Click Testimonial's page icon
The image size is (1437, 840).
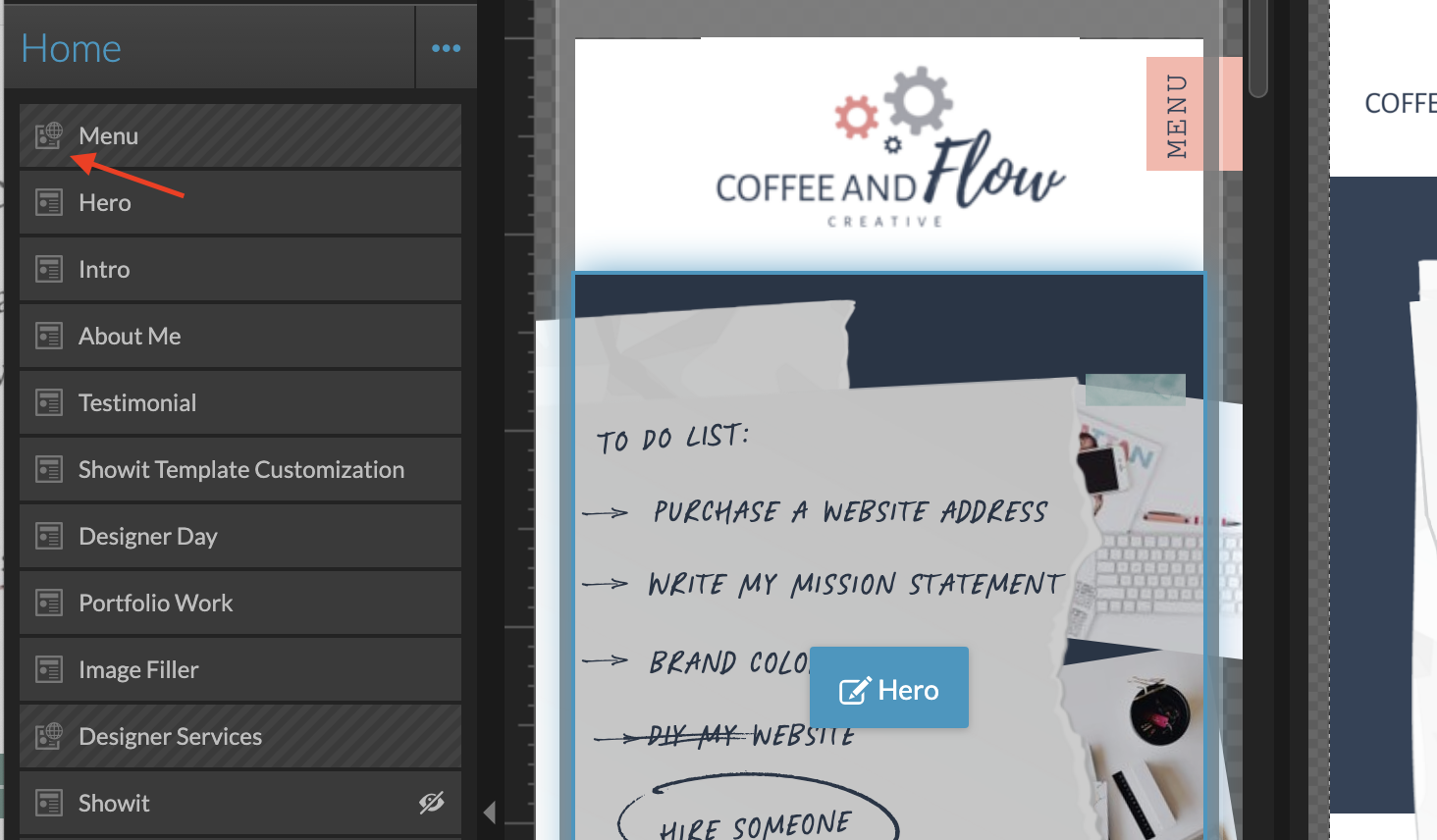point(47,402)
